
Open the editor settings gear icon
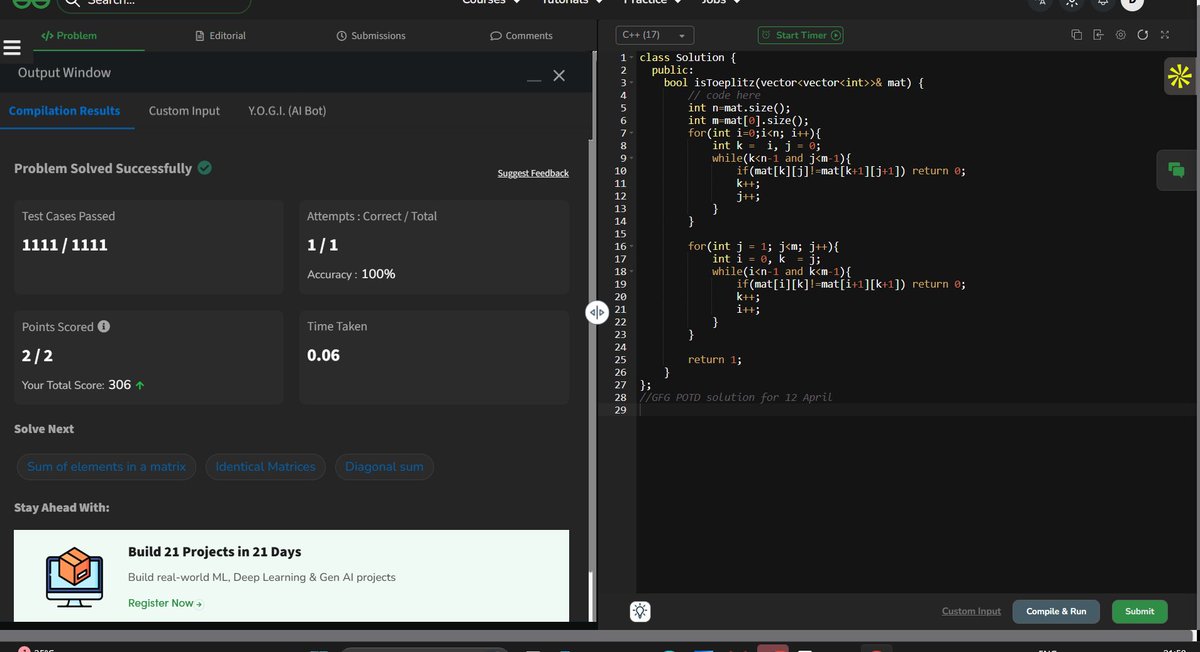[1120, 35]
